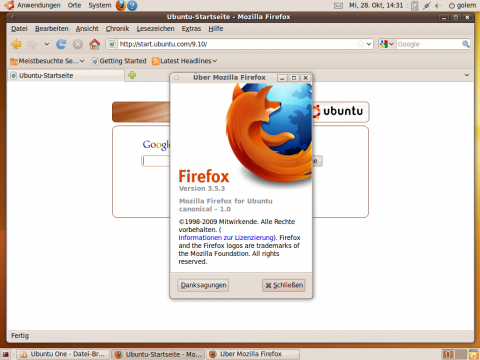Click the date and time in panel
The image size is (480, 360).
coord(376,5)
